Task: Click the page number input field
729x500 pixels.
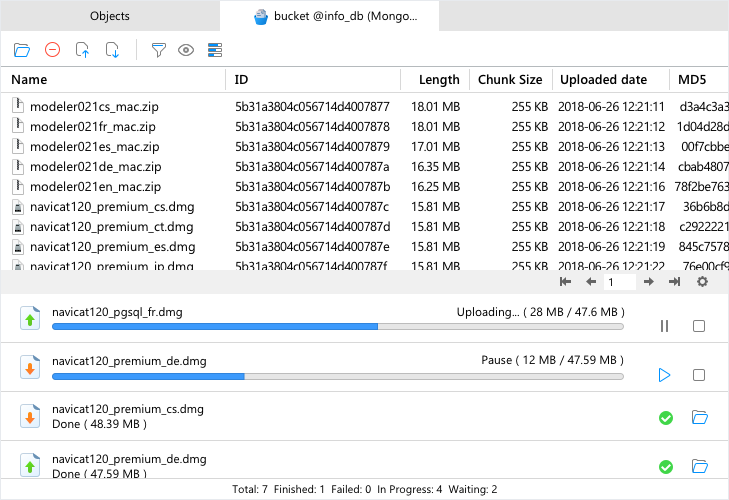Action: (620, 282)
